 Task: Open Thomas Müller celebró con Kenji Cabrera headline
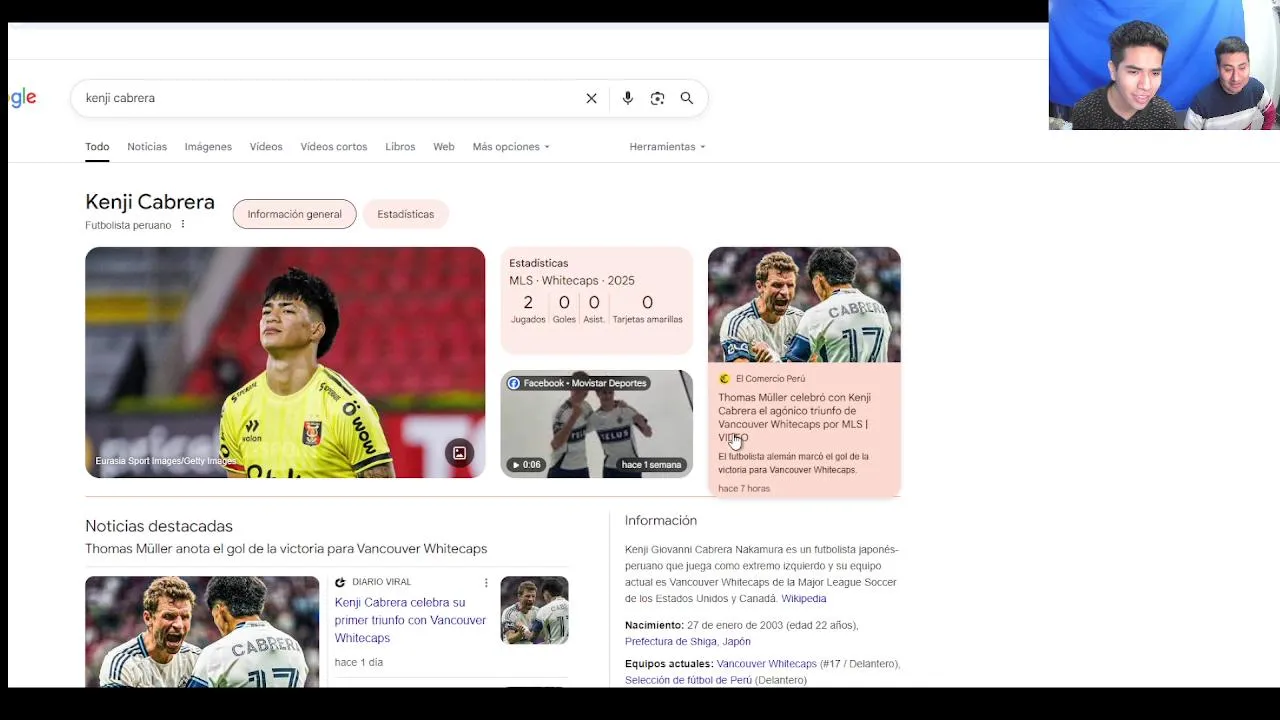(x=794, y=417)
